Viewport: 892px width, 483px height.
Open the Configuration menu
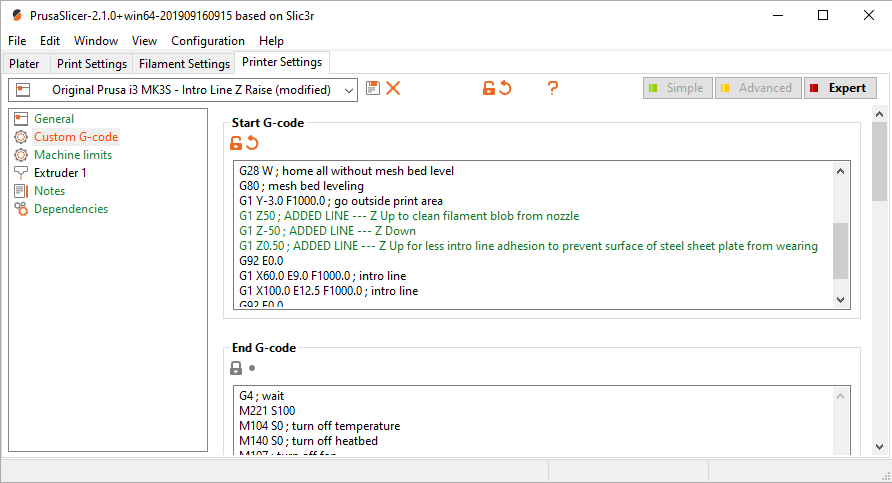point(208,41)
